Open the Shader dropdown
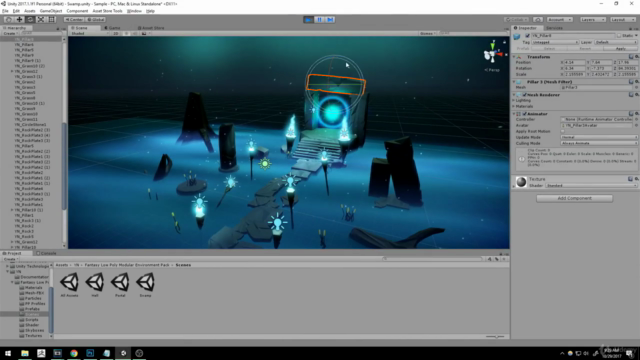Screen dimensions: 640x360 591,186
